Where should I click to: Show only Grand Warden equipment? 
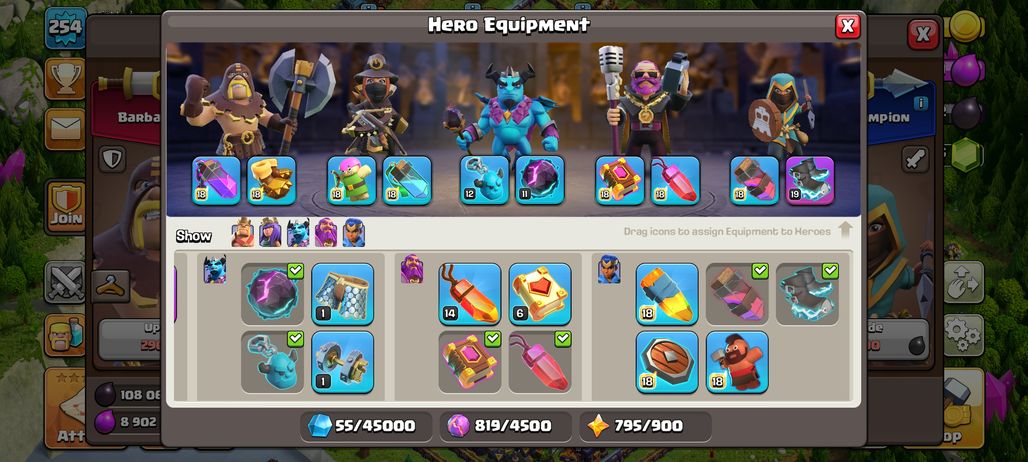(x=326, y=233)
